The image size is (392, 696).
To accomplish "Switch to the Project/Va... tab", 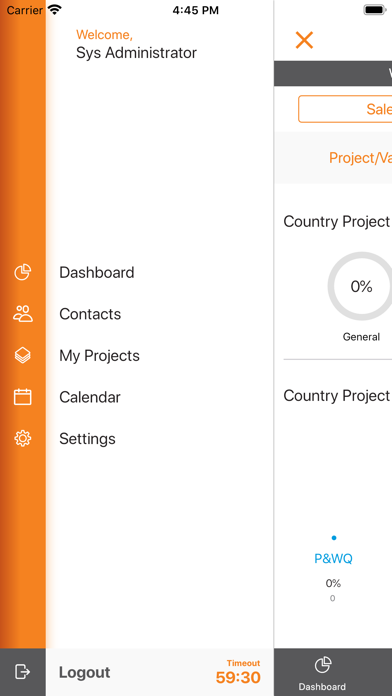I will point(360,158).
